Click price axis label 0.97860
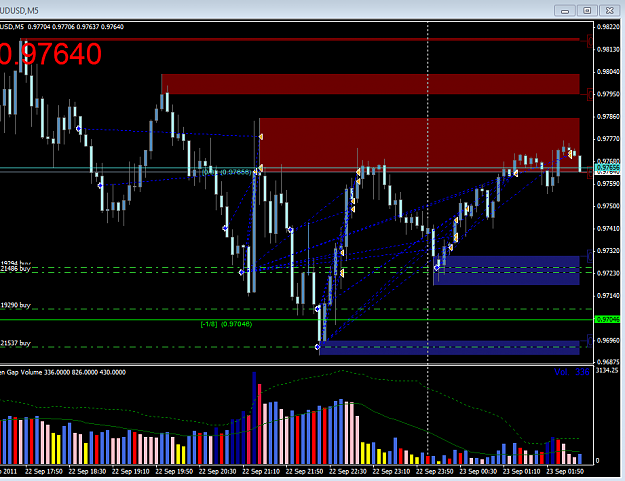The image size is (625, 481). (x=608, y=117)
